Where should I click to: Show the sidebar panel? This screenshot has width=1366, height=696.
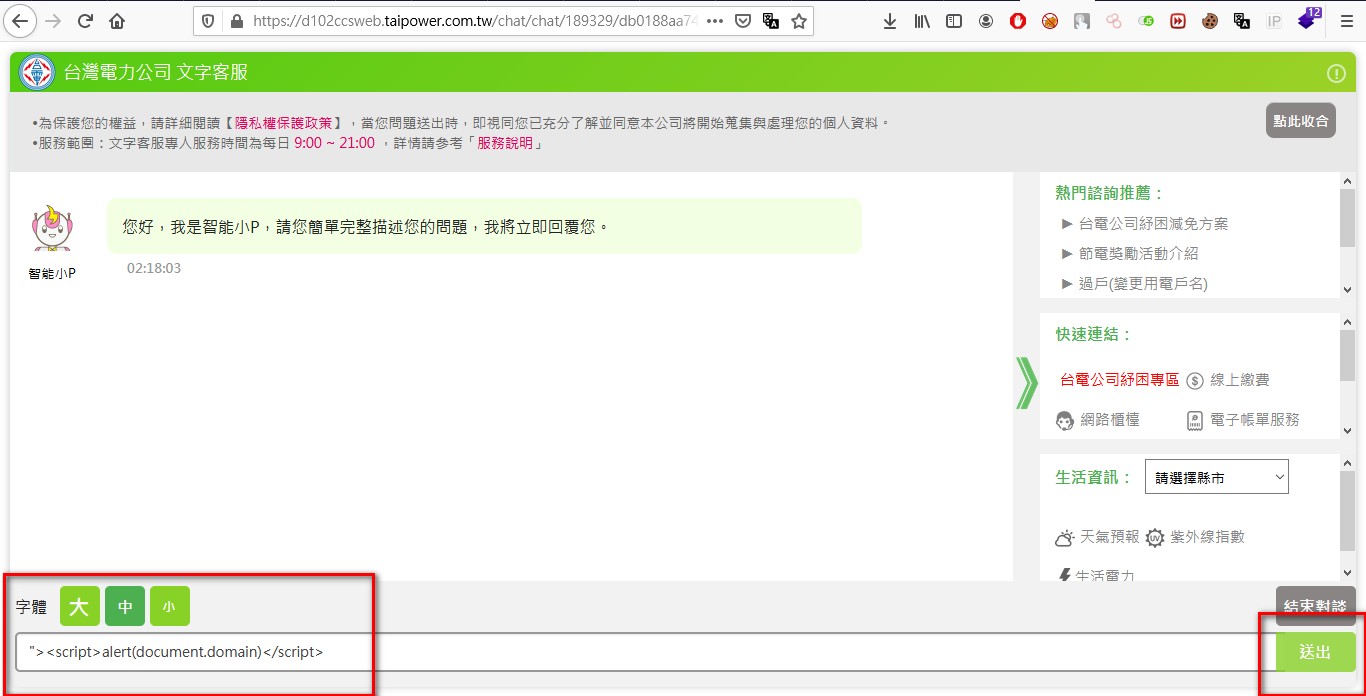pyautogui.click(x=954, y=21)
